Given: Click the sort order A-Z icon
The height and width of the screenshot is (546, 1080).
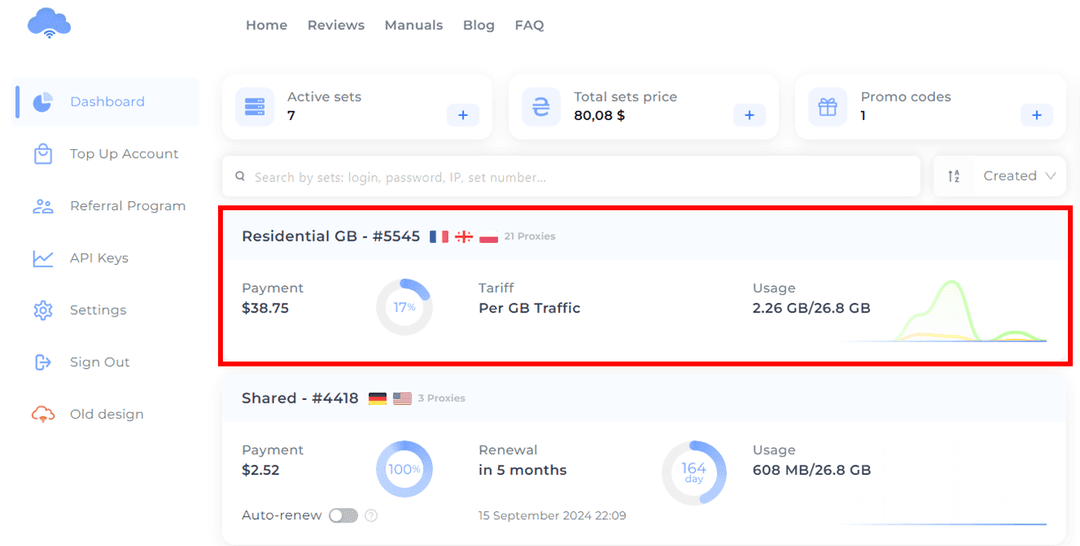Looking at the screenshot, I should pos(953,176).
